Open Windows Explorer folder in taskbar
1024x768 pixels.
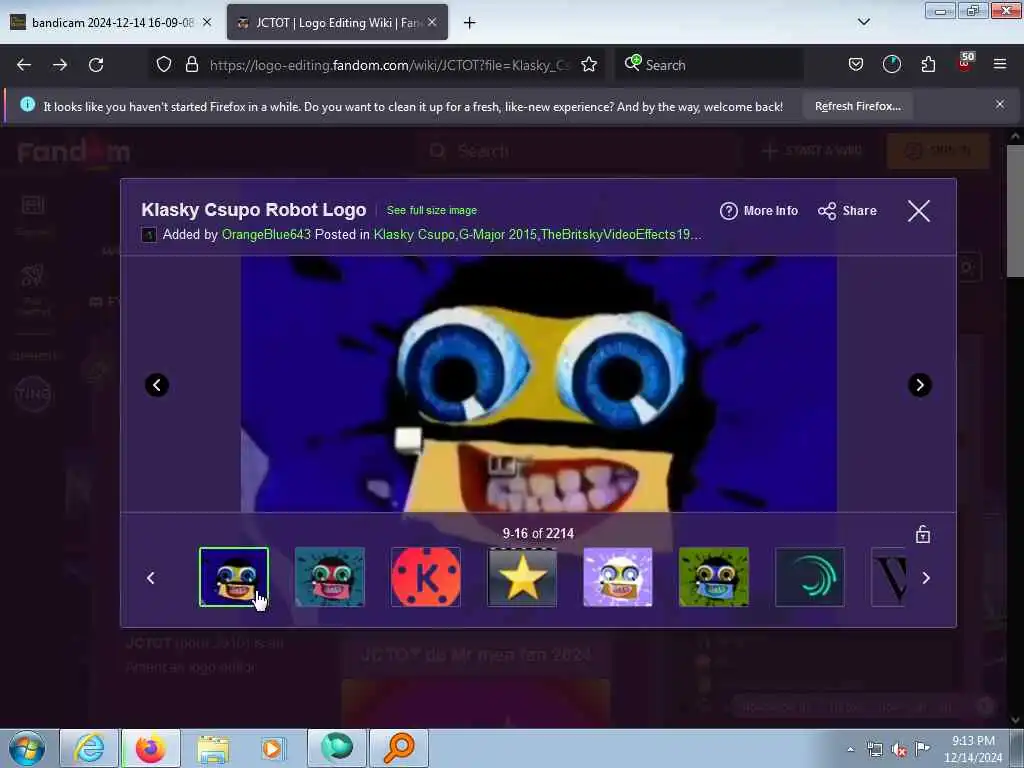tap(213, 748)
